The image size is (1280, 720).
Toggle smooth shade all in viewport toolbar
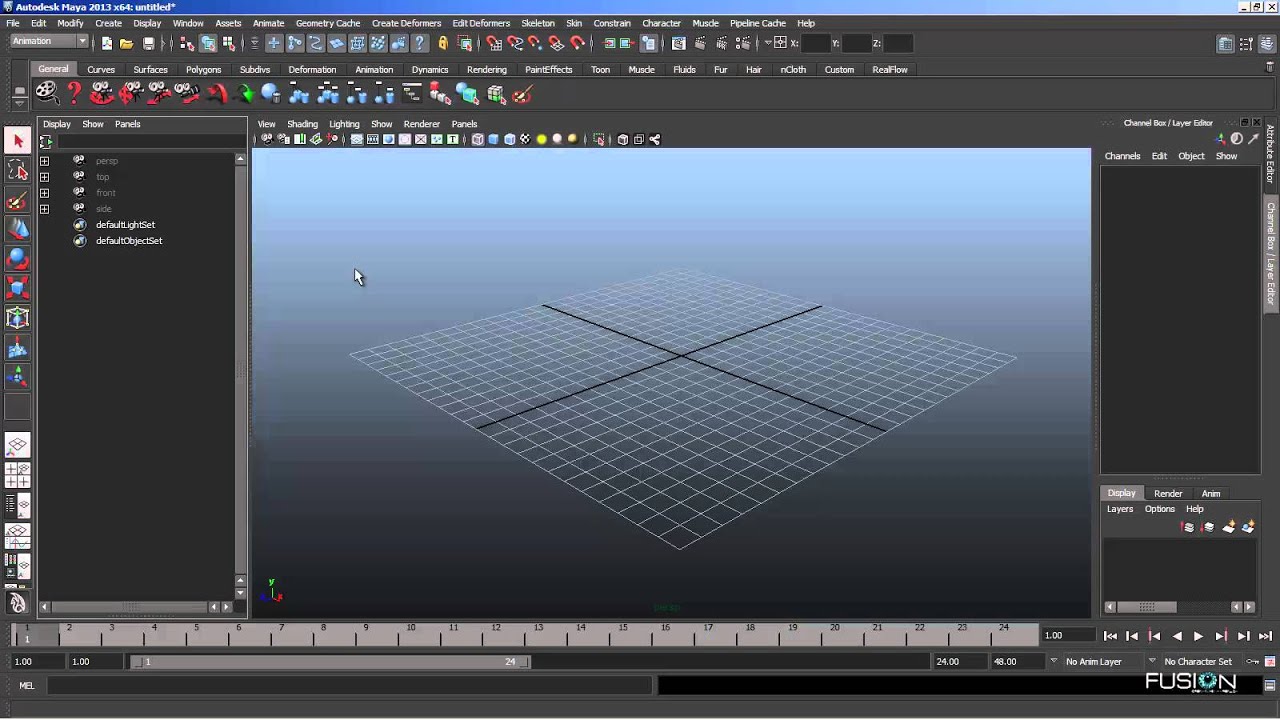[493, 139]
